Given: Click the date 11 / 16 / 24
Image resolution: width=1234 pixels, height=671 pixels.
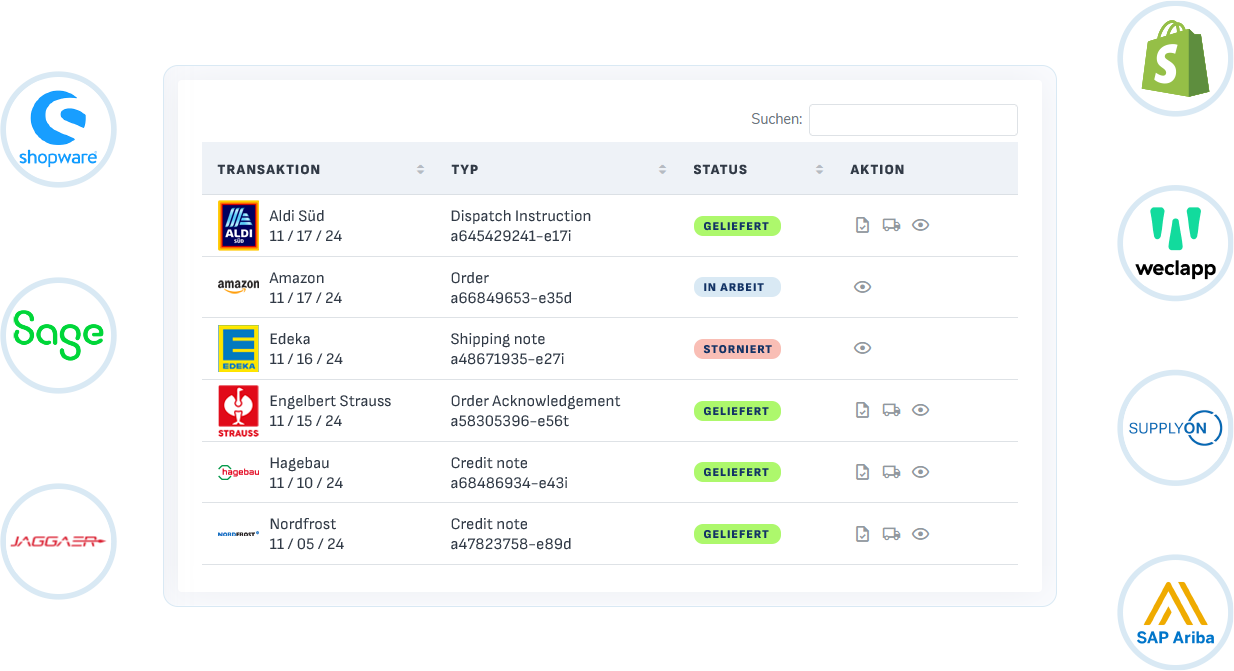Looking at the screenshot, I should [x=306, y=360].
